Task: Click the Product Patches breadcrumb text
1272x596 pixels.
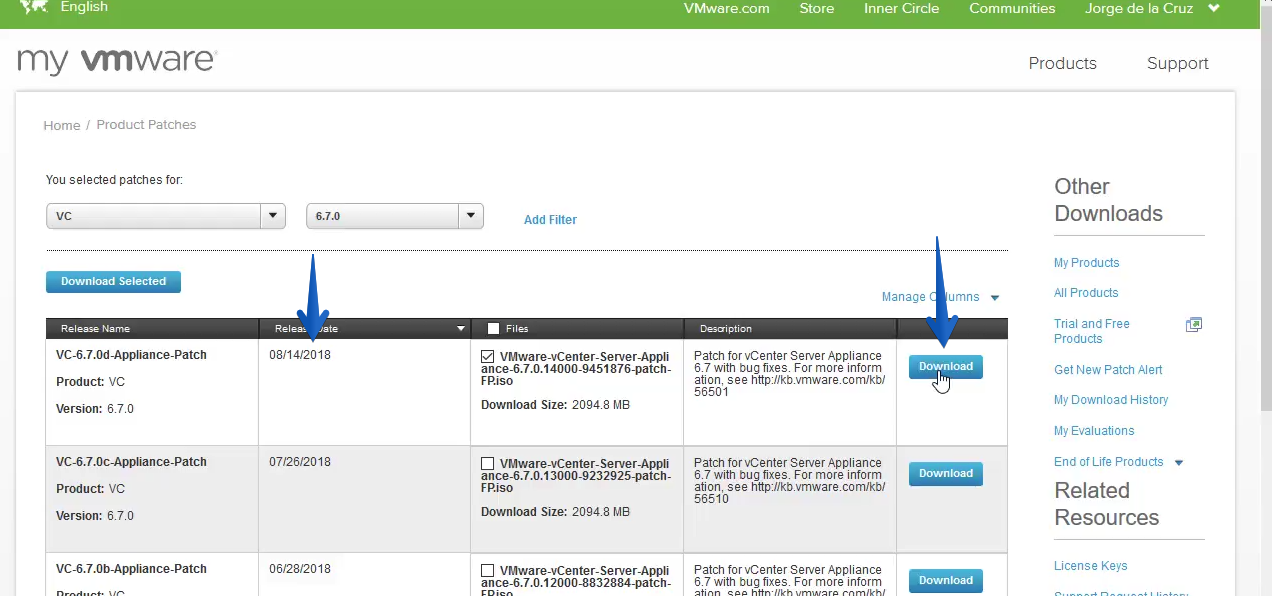Action: coord(146,125)
